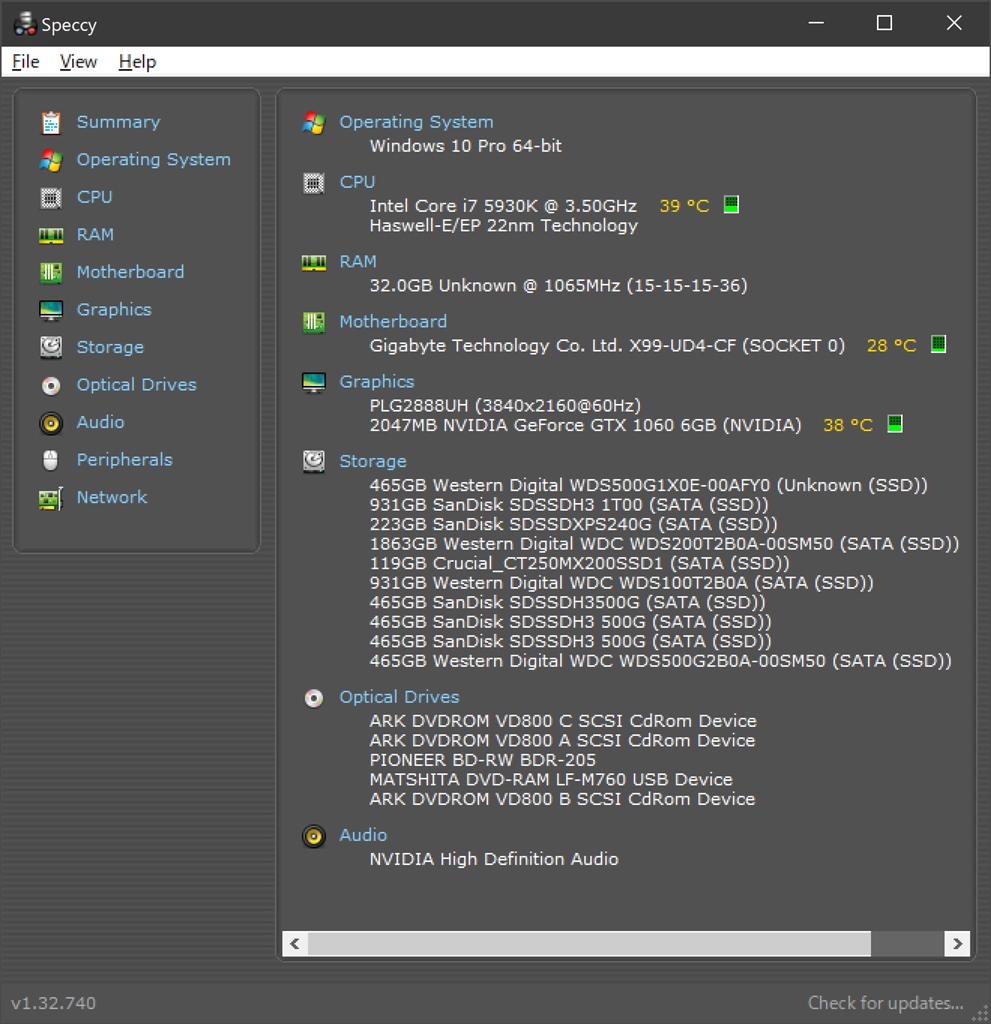Image resolution: width=991 pixels, height=1024 pixels.
Task: View Peripherals section from sidebar
Action: [x=125, y=460]
